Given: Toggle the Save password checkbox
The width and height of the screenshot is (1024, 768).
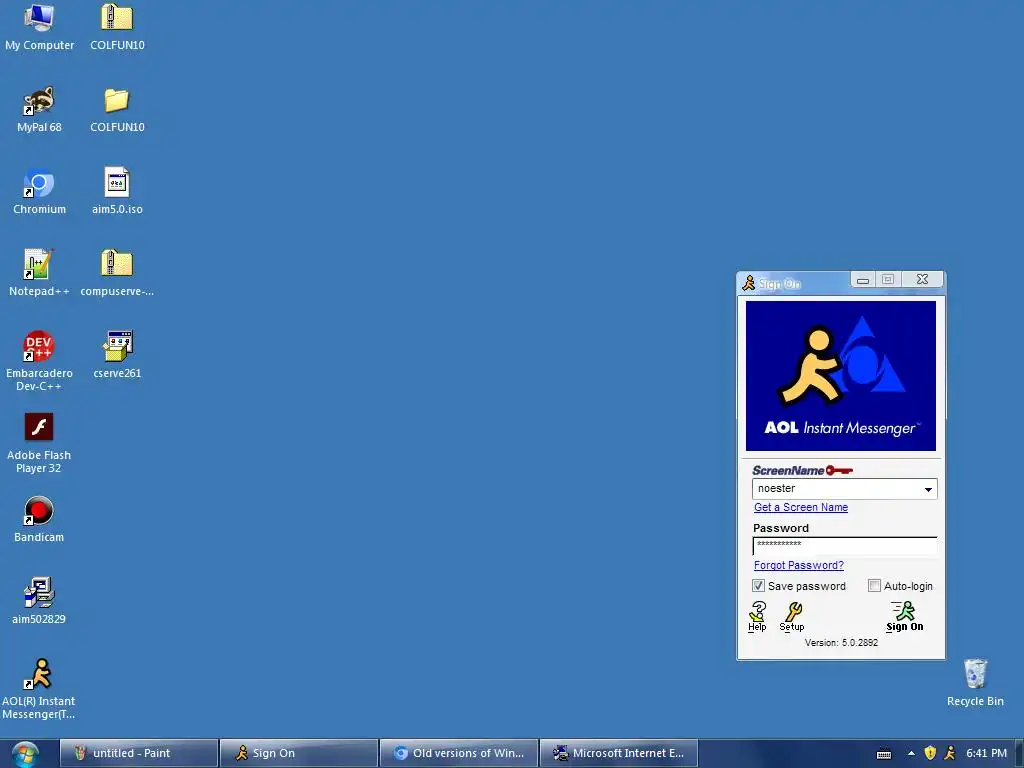Looking at the screenshot, I should tap(758, 586).
